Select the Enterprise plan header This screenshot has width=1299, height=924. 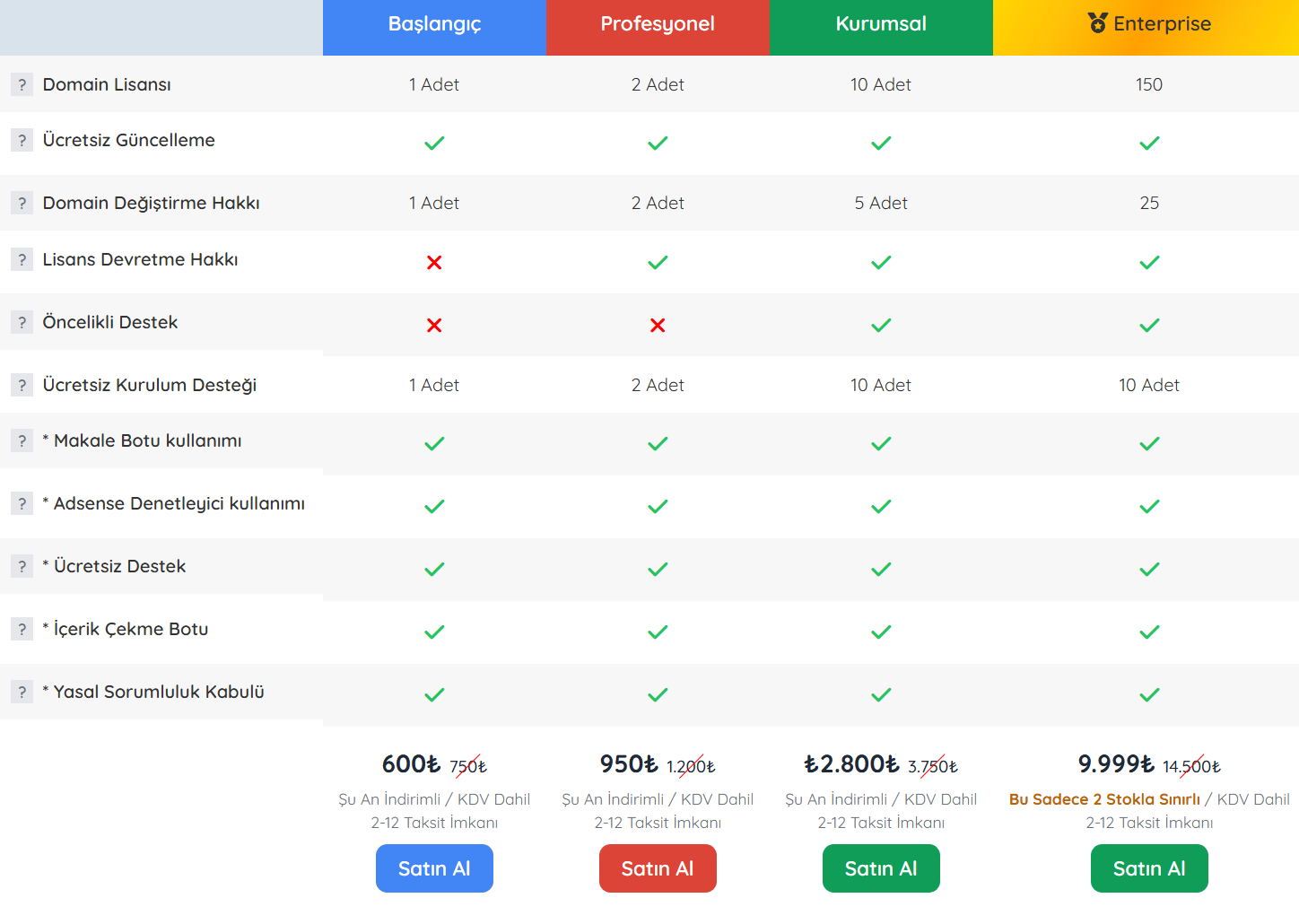coord(1146,27)
